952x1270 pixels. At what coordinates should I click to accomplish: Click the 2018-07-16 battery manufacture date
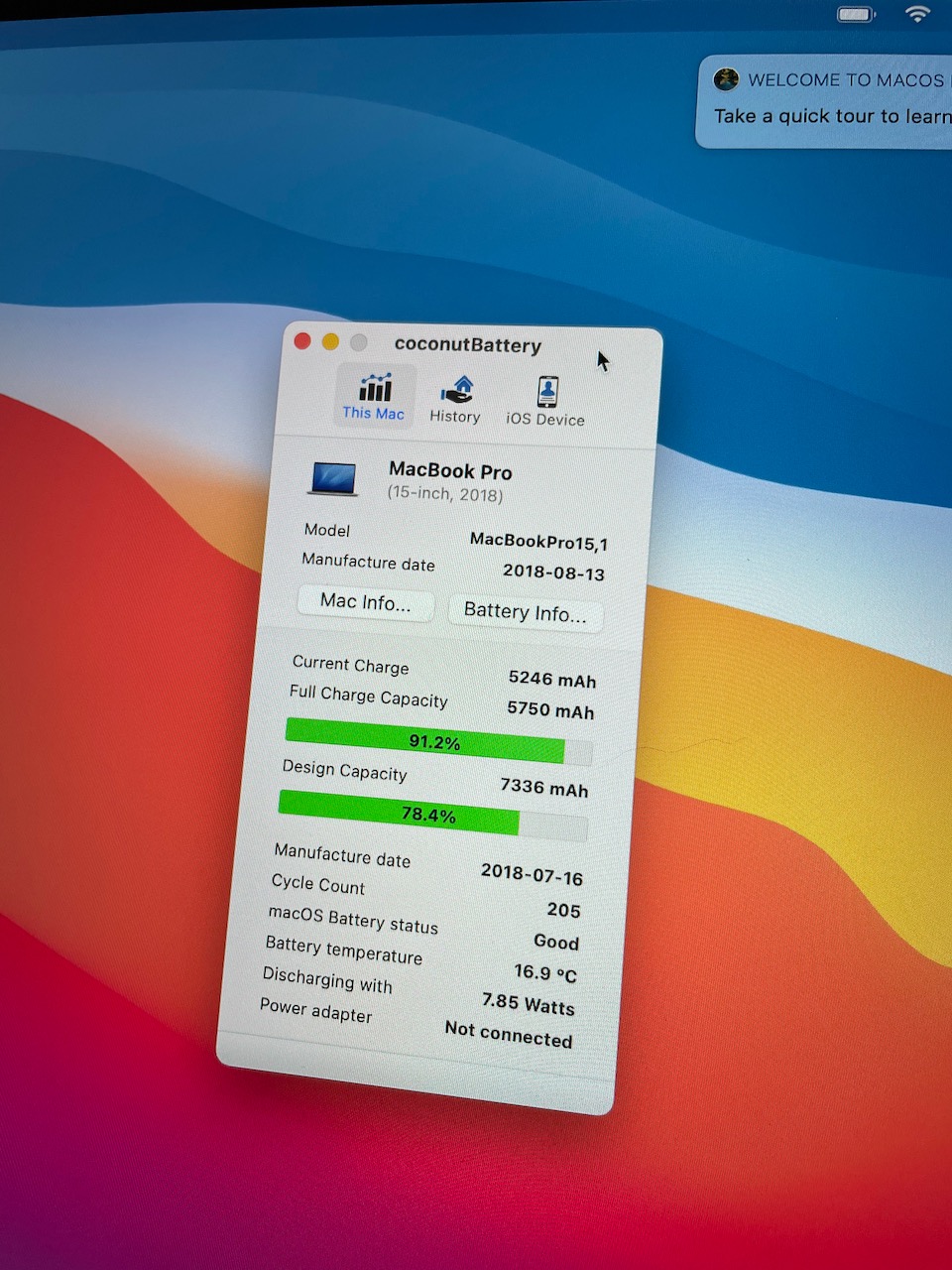[x=532, y=873]
